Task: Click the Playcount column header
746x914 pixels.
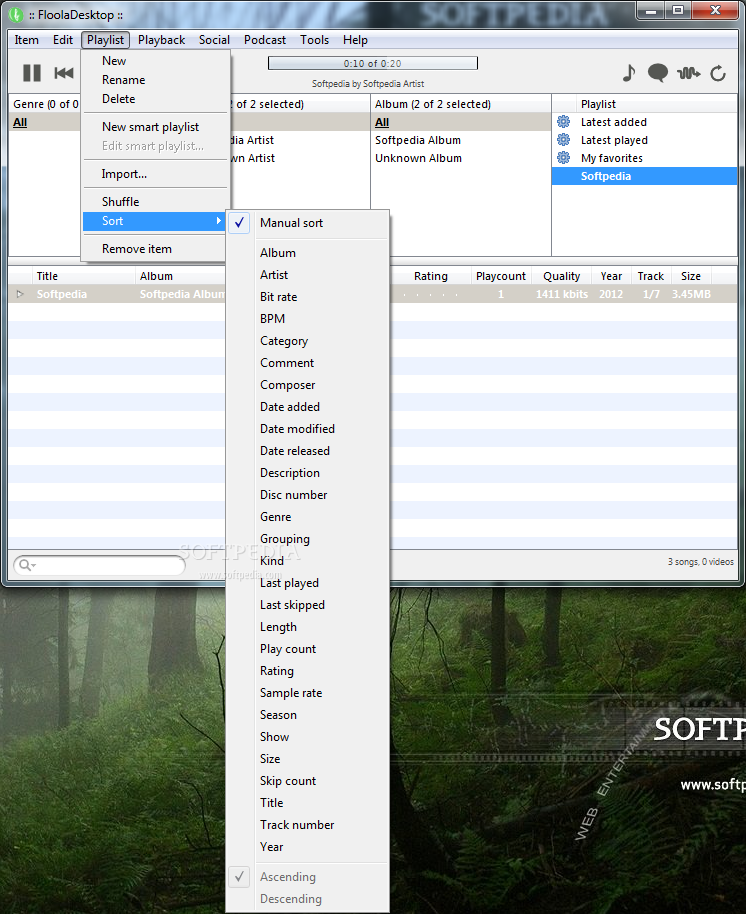Action: (501, 276)
